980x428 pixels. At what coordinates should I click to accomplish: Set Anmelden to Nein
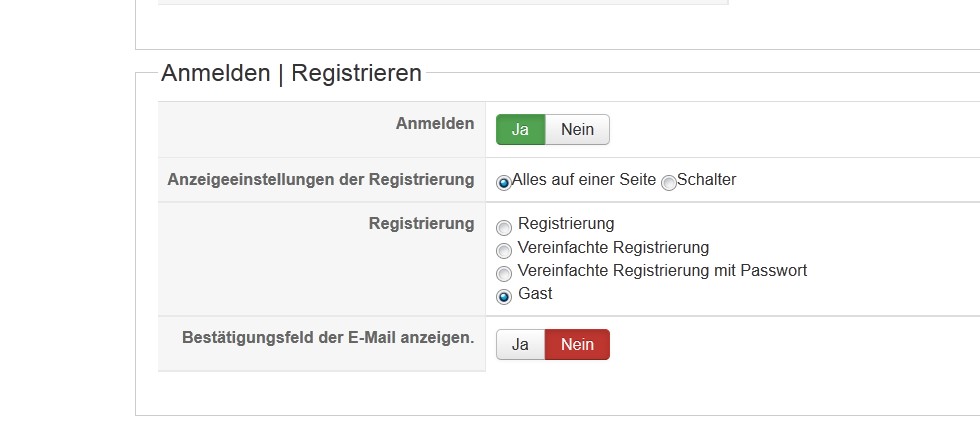pos(577,130)
